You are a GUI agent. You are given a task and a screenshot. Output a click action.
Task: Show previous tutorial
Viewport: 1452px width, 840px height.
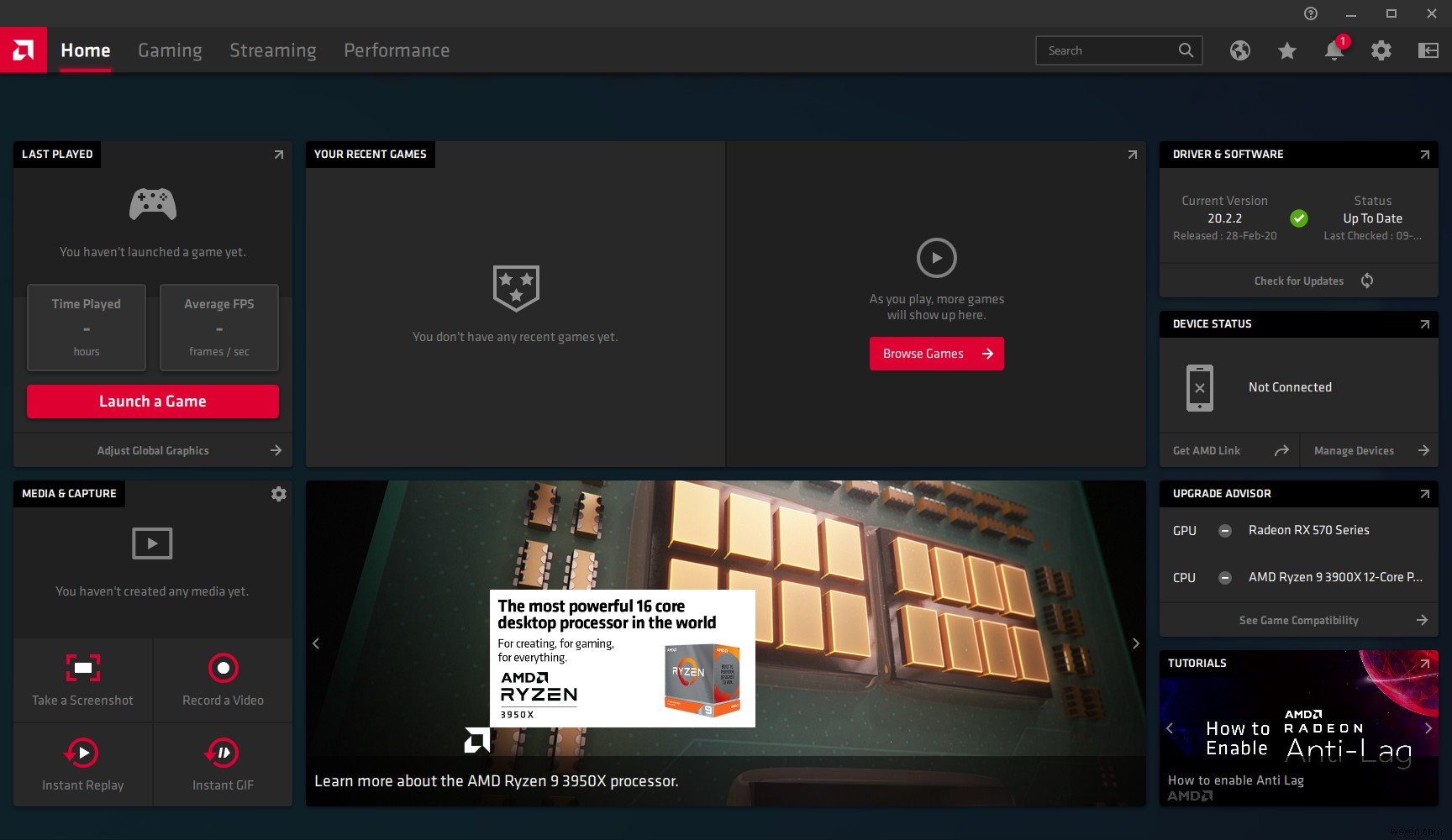click(x=1170, y=728)
